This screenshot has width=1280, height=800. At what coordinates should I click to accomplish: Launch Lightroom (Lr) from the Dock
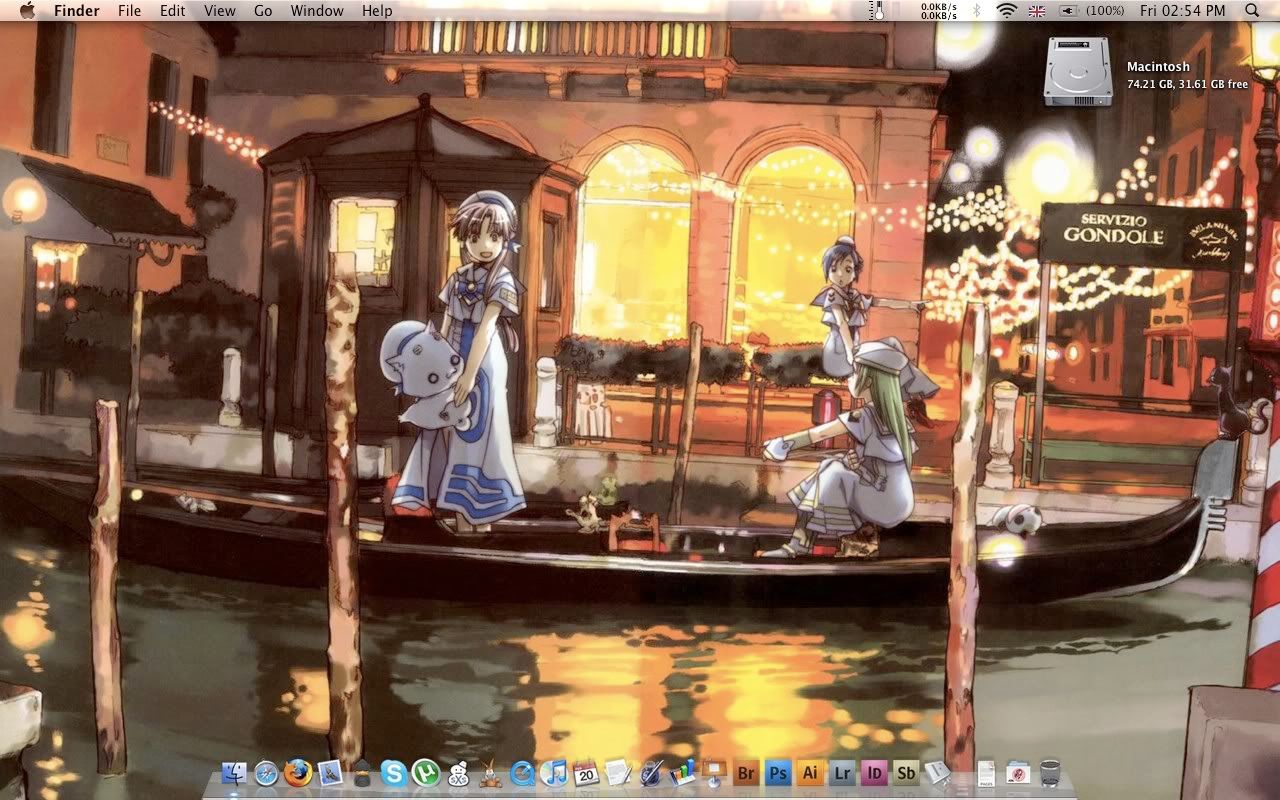click(x=842, y=773)
